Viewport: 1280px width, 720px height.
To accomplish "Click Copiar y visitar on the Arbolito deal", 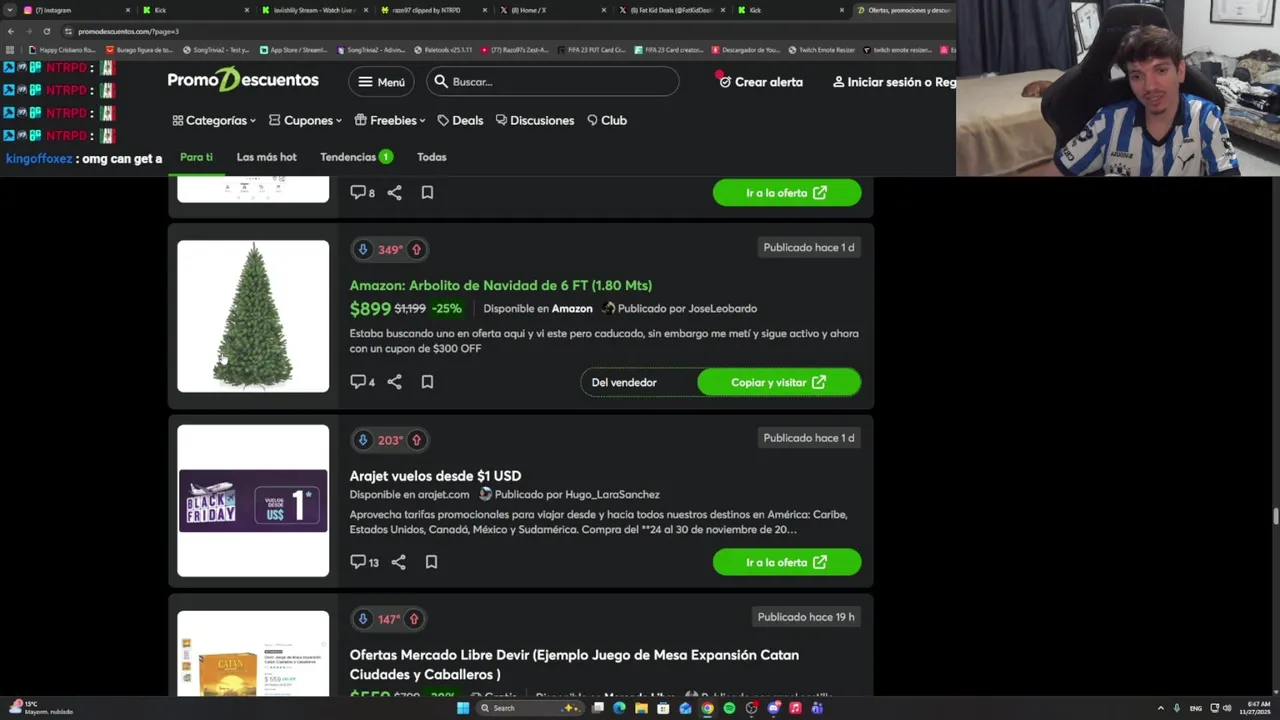I will (x=779, y=382).
